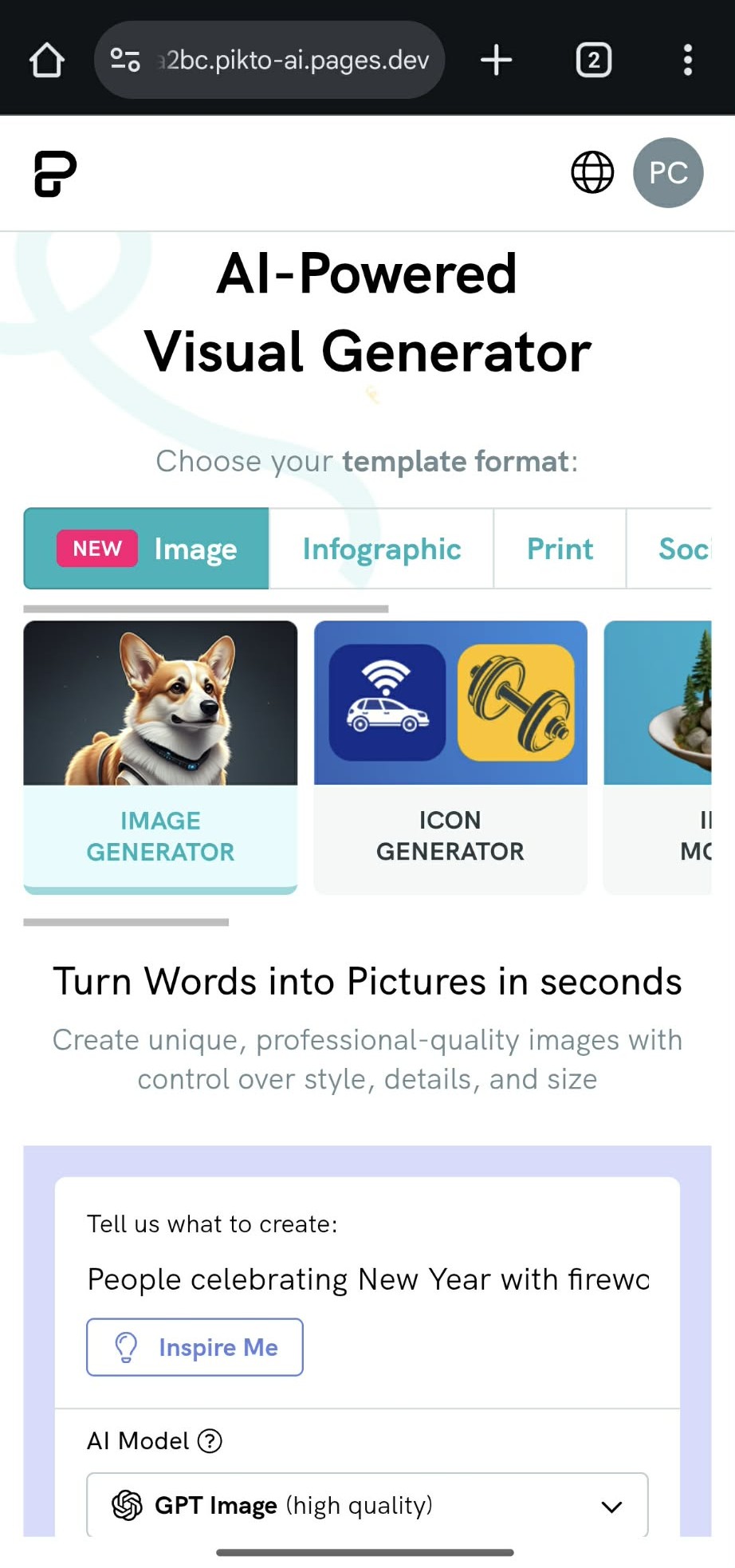Click the dropdown chevron for AI Model
735x1568 pixels.
(611, 1507)
